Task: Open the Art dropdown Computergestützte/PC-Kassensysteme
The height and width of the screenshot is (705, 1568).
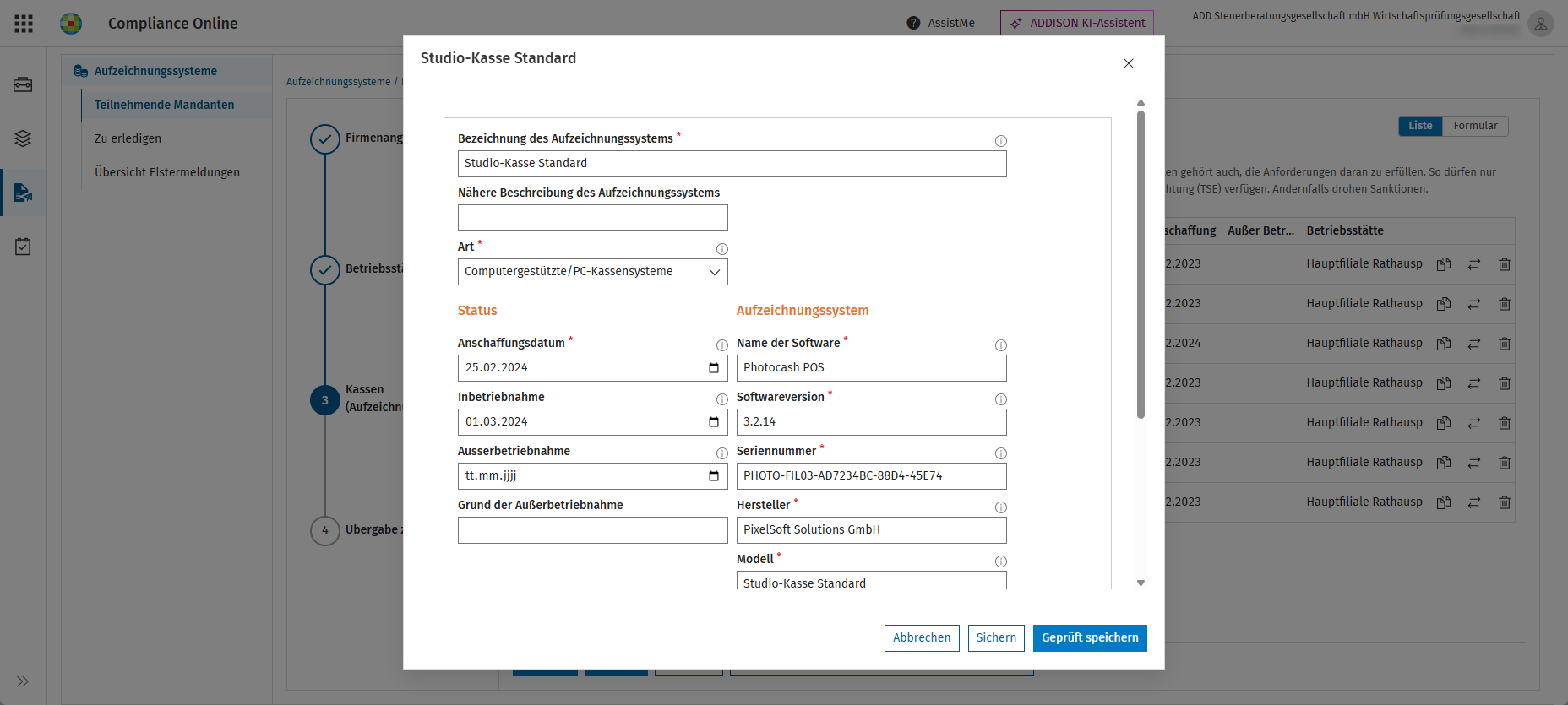Action: point(593,272)
